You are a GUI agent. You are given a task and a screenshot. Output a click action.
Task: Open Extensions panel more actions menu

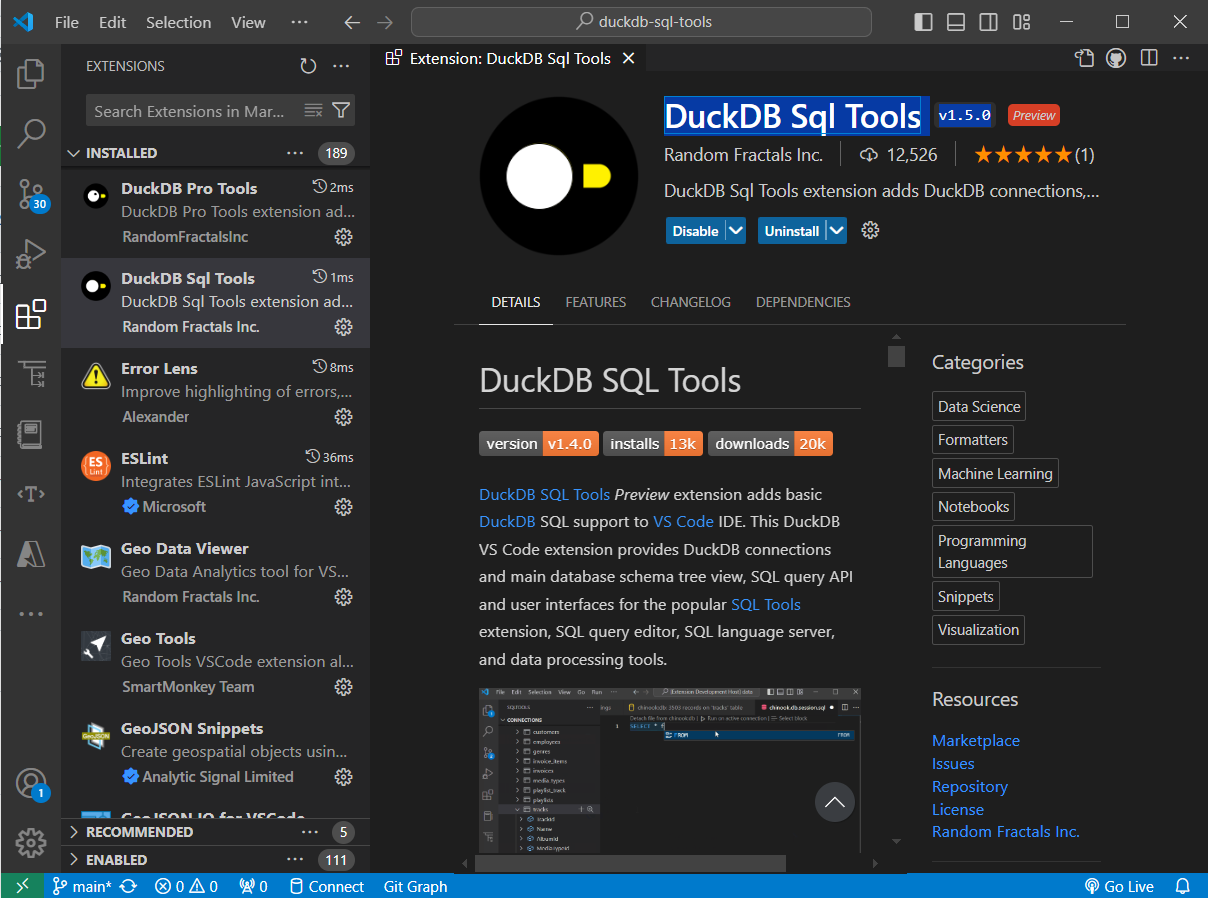tap(341, 66)
